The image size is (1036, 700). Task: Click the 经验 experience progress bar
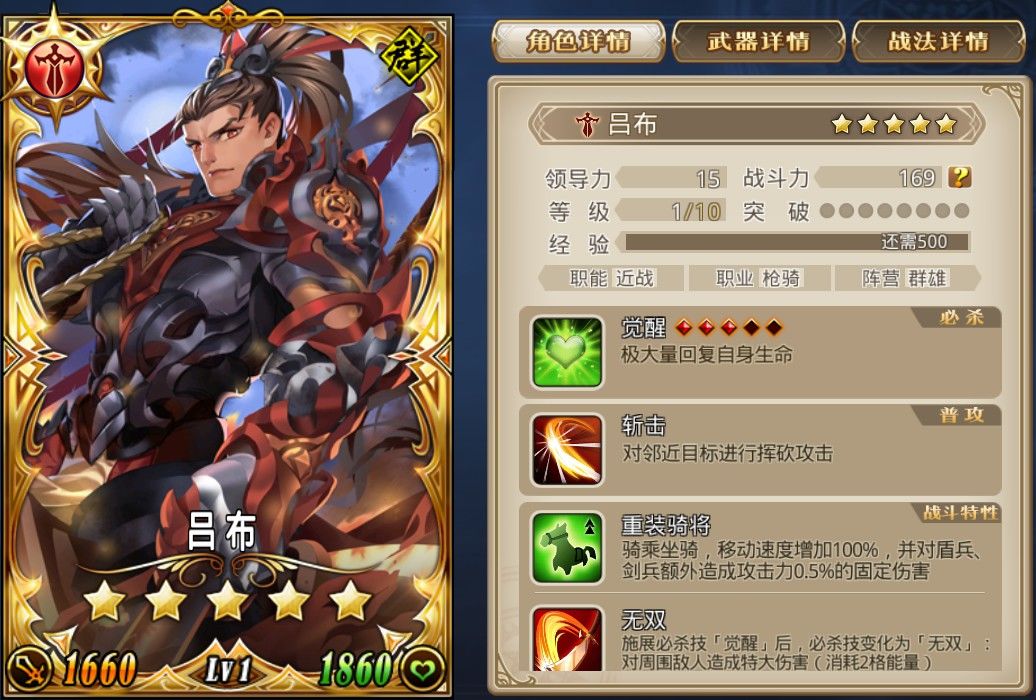(796, 242)
